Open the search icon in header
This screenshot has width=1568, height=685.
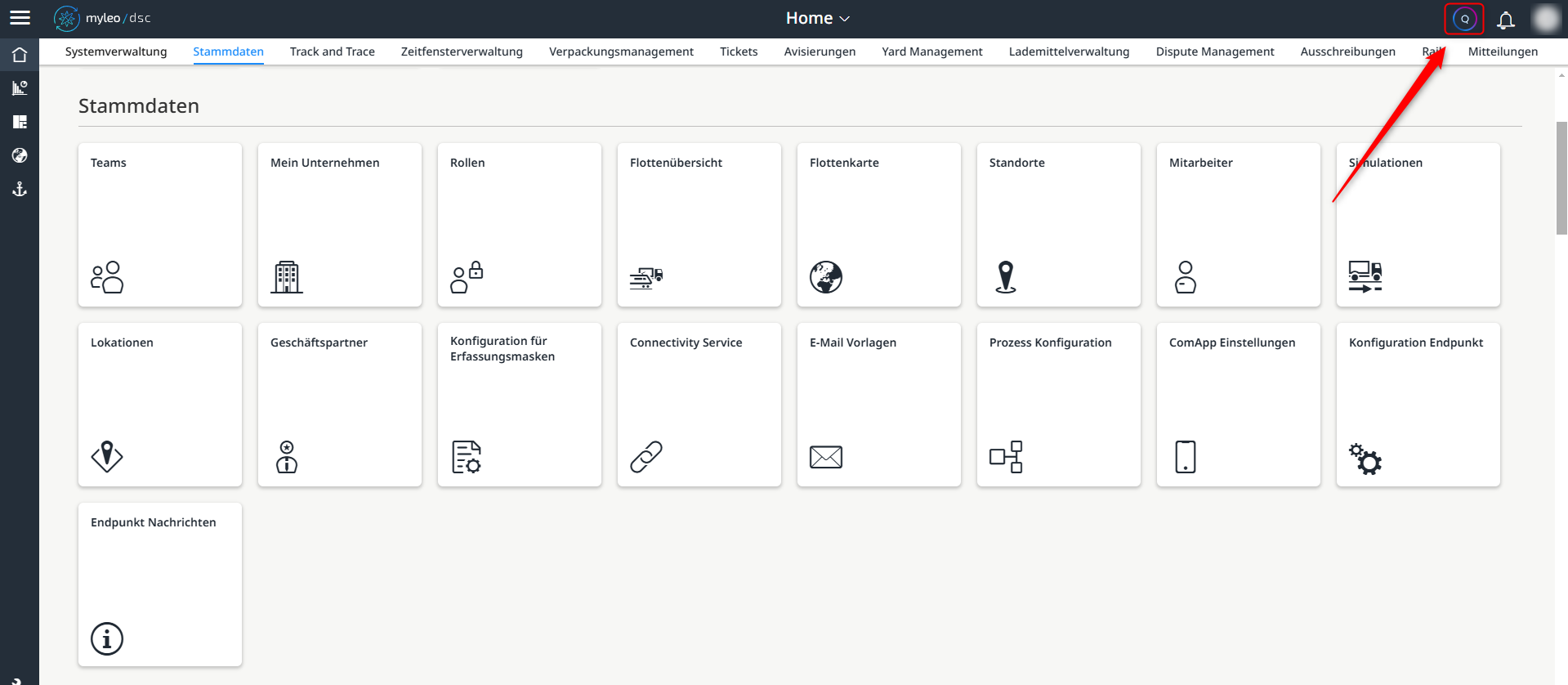tap(1464, 19)
